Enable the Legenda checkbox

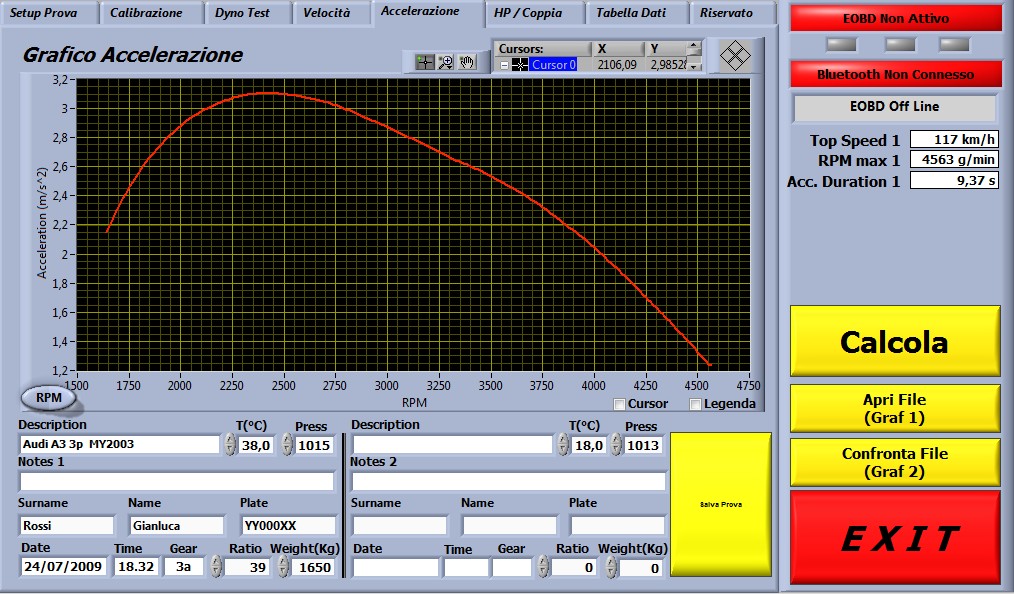[x=696, y=404]
